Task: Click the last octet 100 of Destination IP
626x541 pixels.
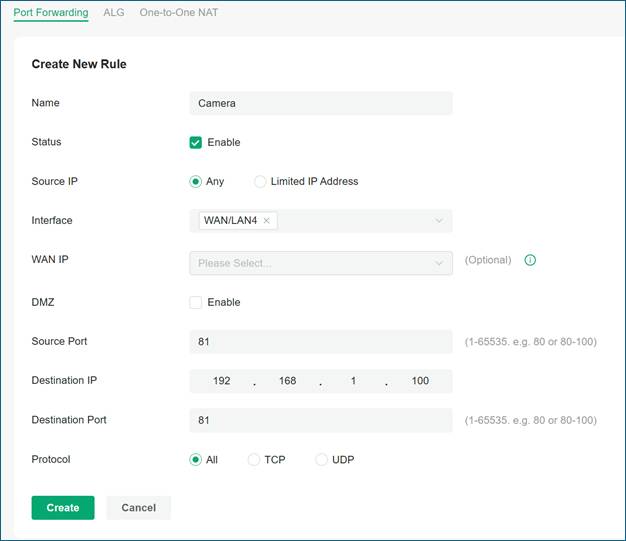Action: click(420, 381)
